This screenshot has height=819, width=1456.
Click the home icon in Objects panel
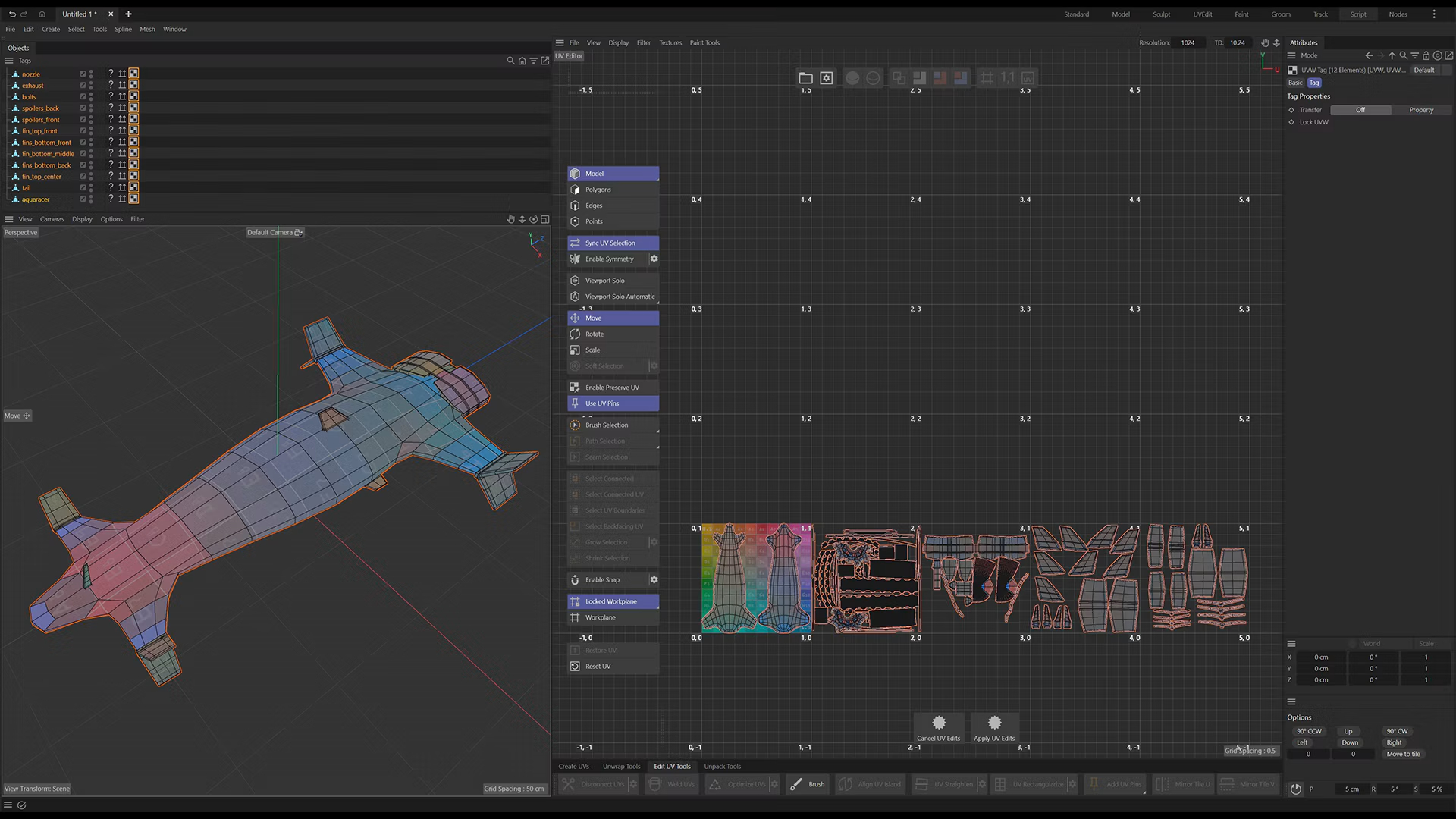tap(522, 61)
